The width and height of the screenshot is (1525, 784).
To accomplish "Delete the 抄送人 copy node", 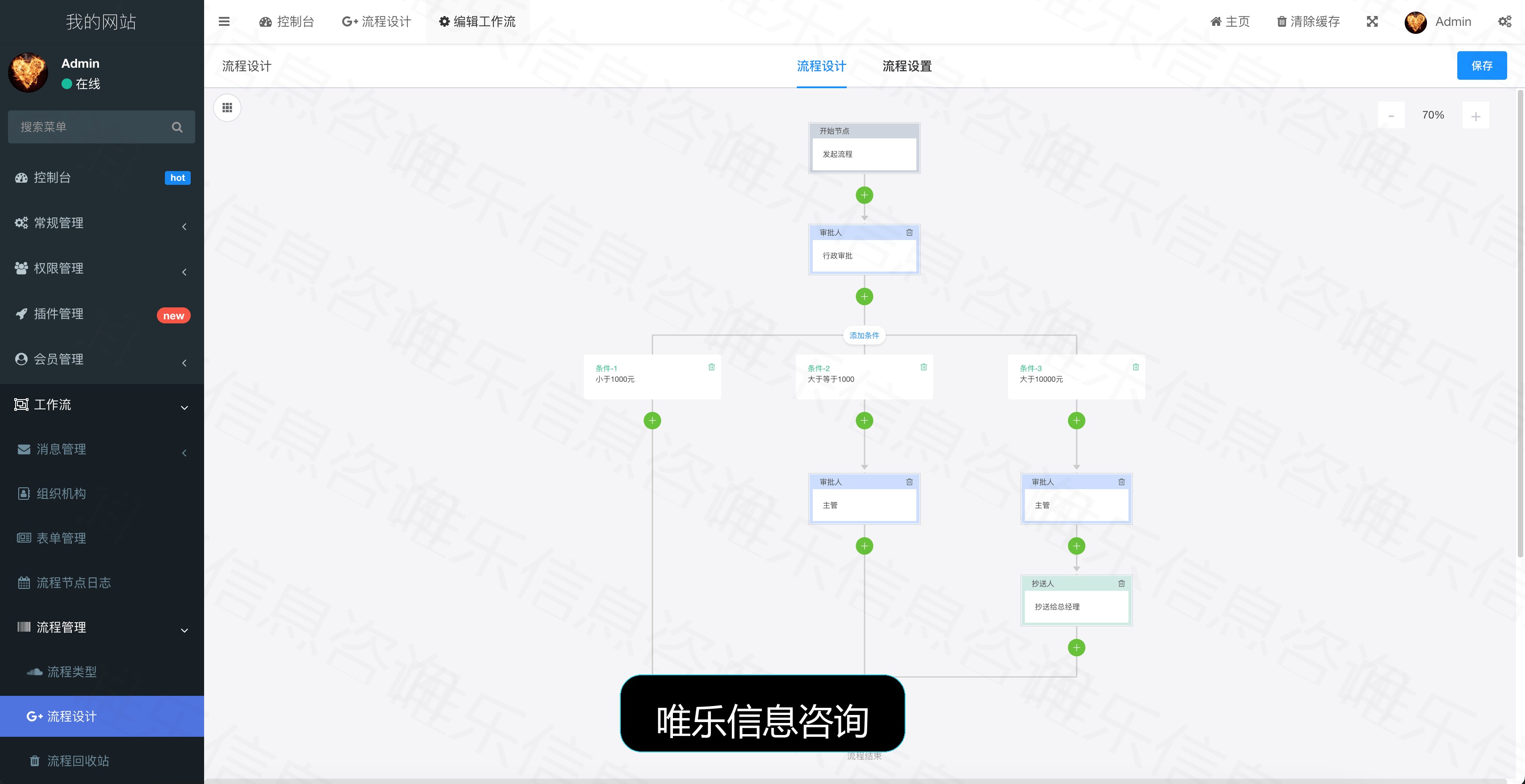I will tap(1121, 584).
